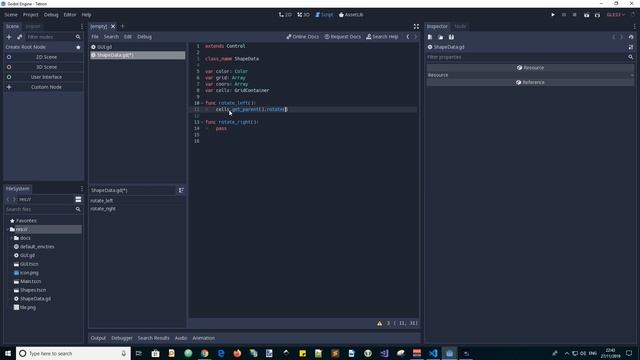Click the Stop button in the top bar
640x360 pixels.
pyautogui.click(x=574, y=15)
